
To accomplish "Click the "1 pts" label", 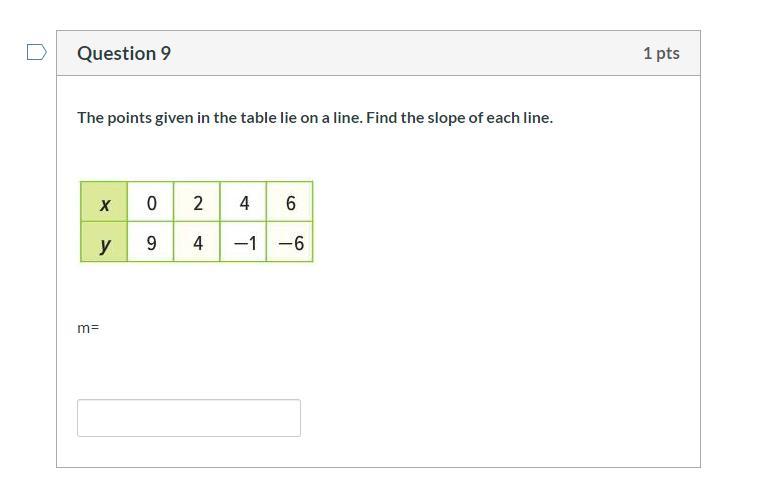I will [x=661, y=54].
